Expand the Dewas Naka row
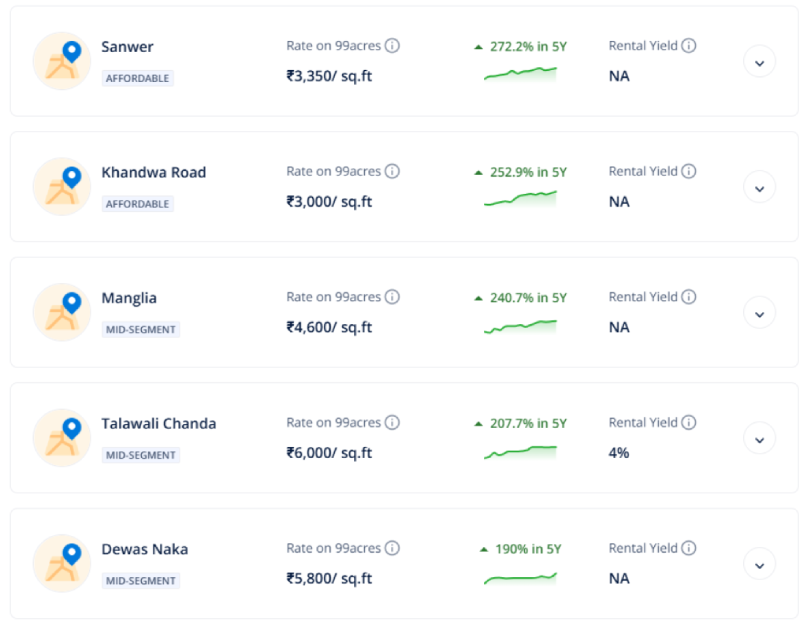Viewport: 807px width, 629px height. point(759,564)
